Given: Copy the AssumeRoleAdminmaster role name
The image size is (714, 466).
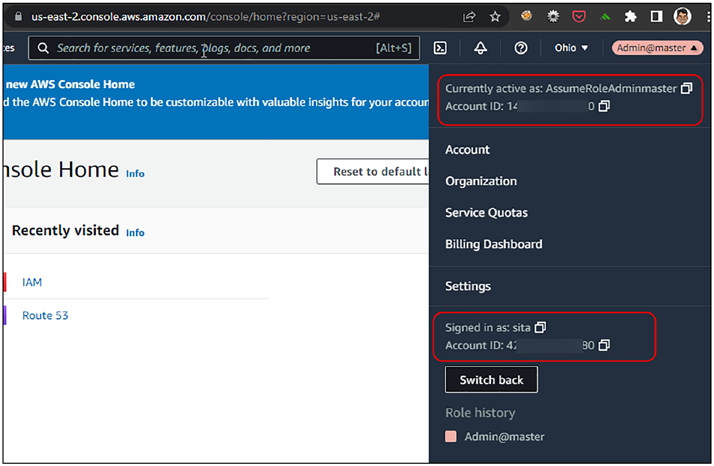Looking at the screenshot, I should (687, 88).
